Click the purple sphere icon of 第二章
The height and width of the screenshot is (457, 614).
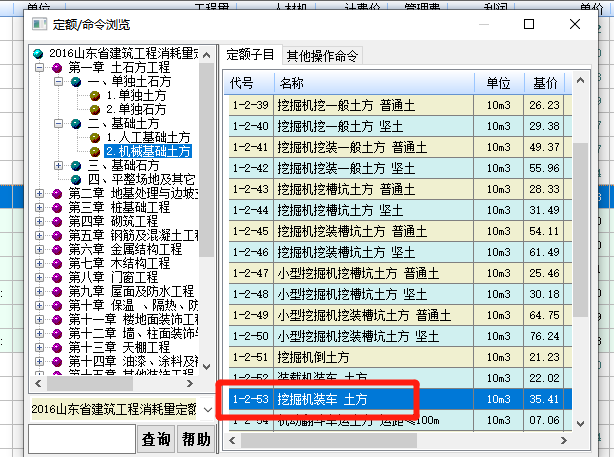click(57, 193)
